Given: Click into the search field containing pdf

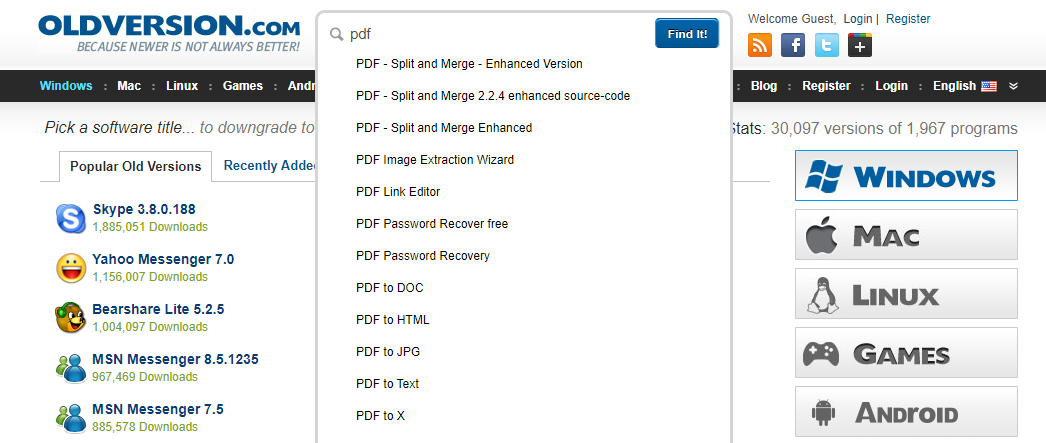Looking at the screenshot, I should point(490,34).
